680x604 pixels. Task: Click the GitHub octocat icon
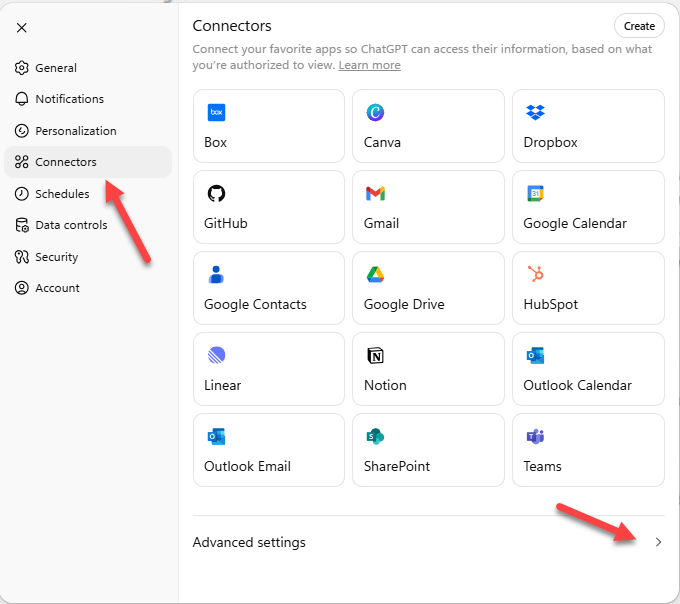click(x=216, y=193)
